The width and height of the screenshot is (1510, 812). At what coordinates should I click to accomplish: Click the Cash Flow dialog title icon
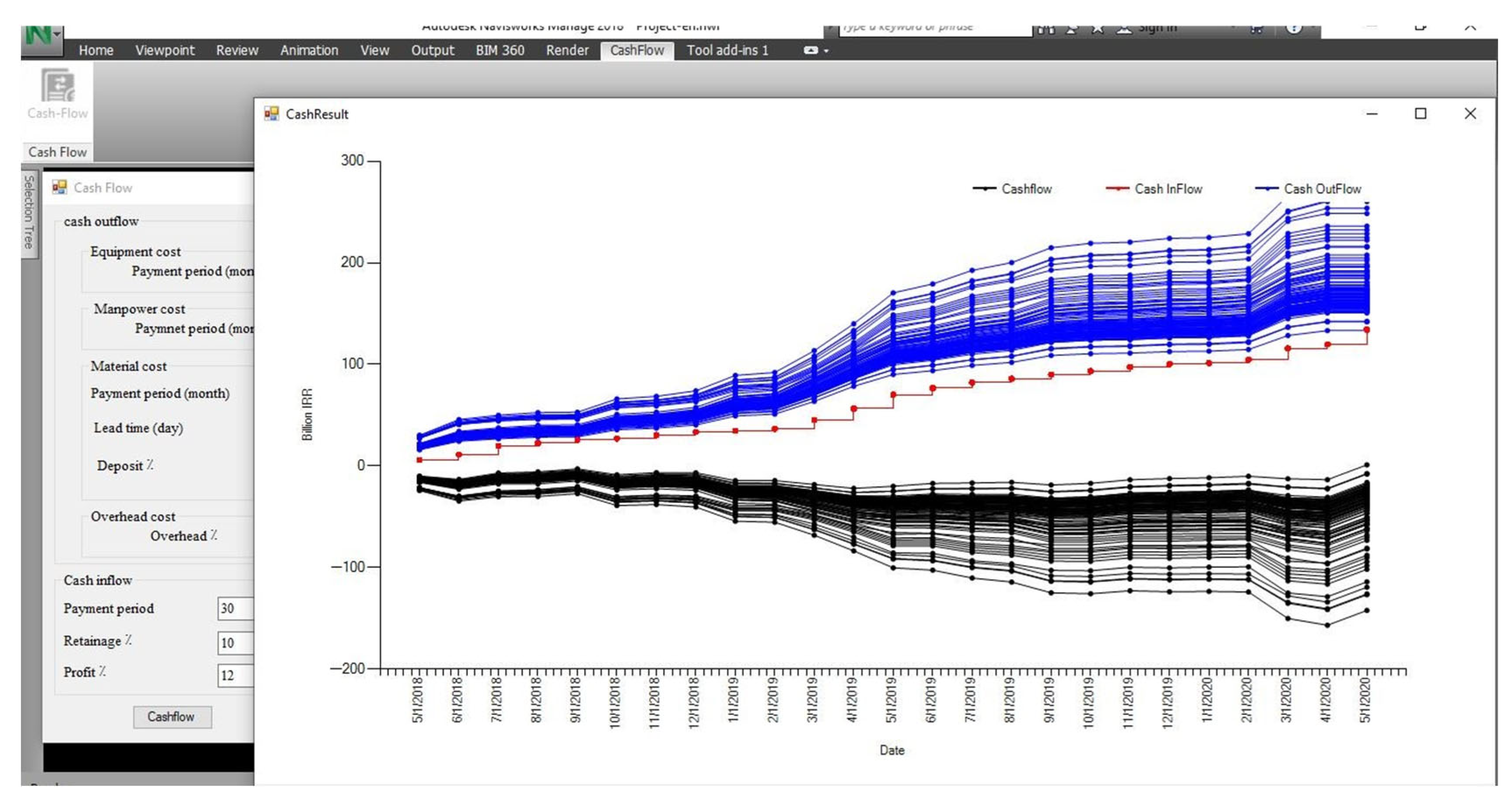(x=59, y=187)
